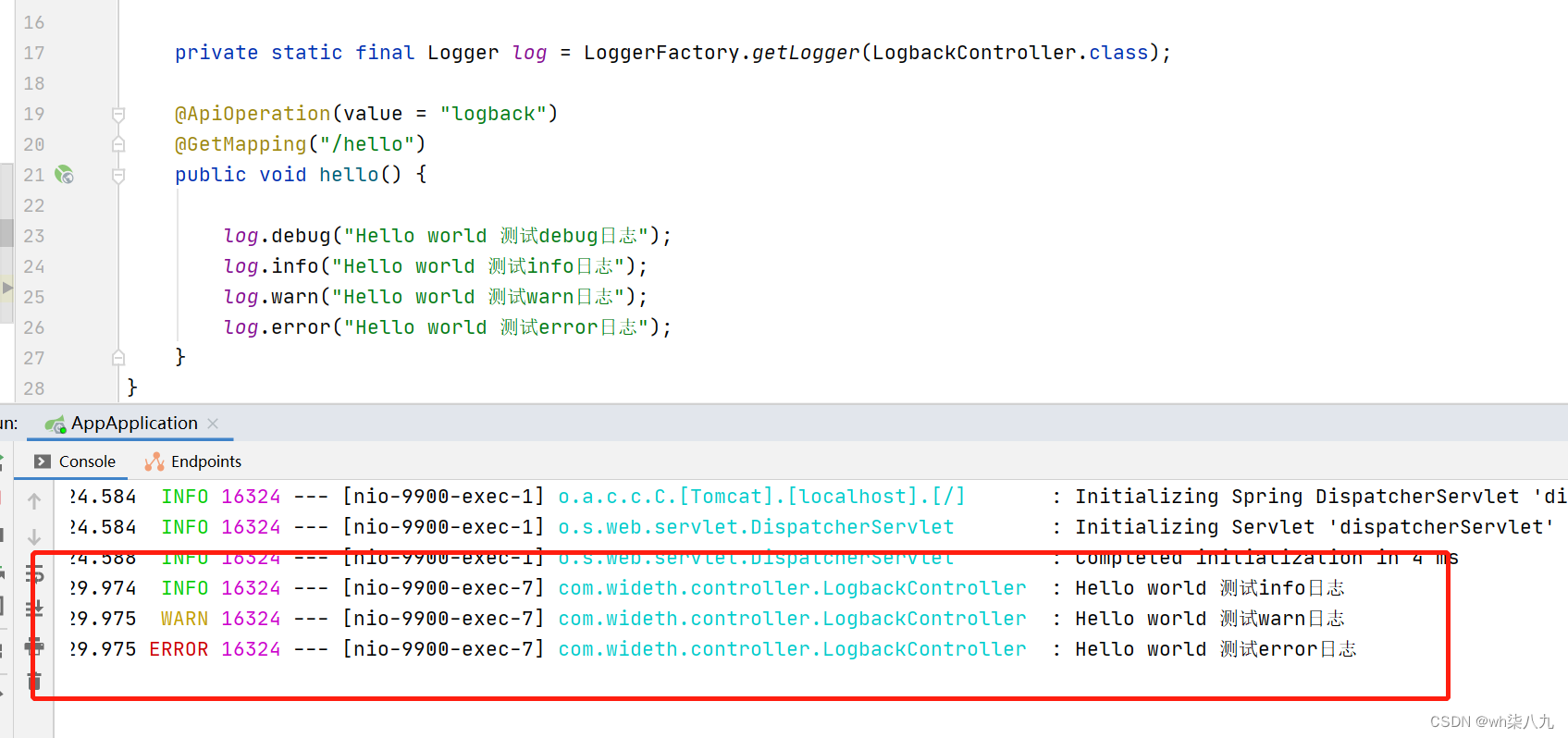Click the log.debug statement on line 23

[x=447, y=236]
